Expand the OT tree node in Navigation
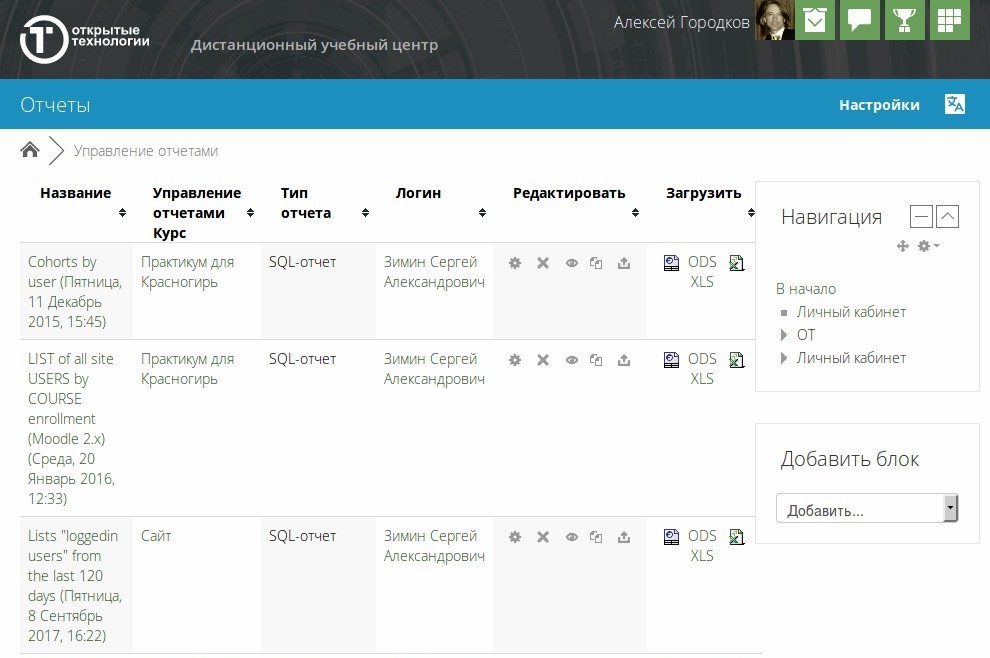 click(x=784, y=335)
